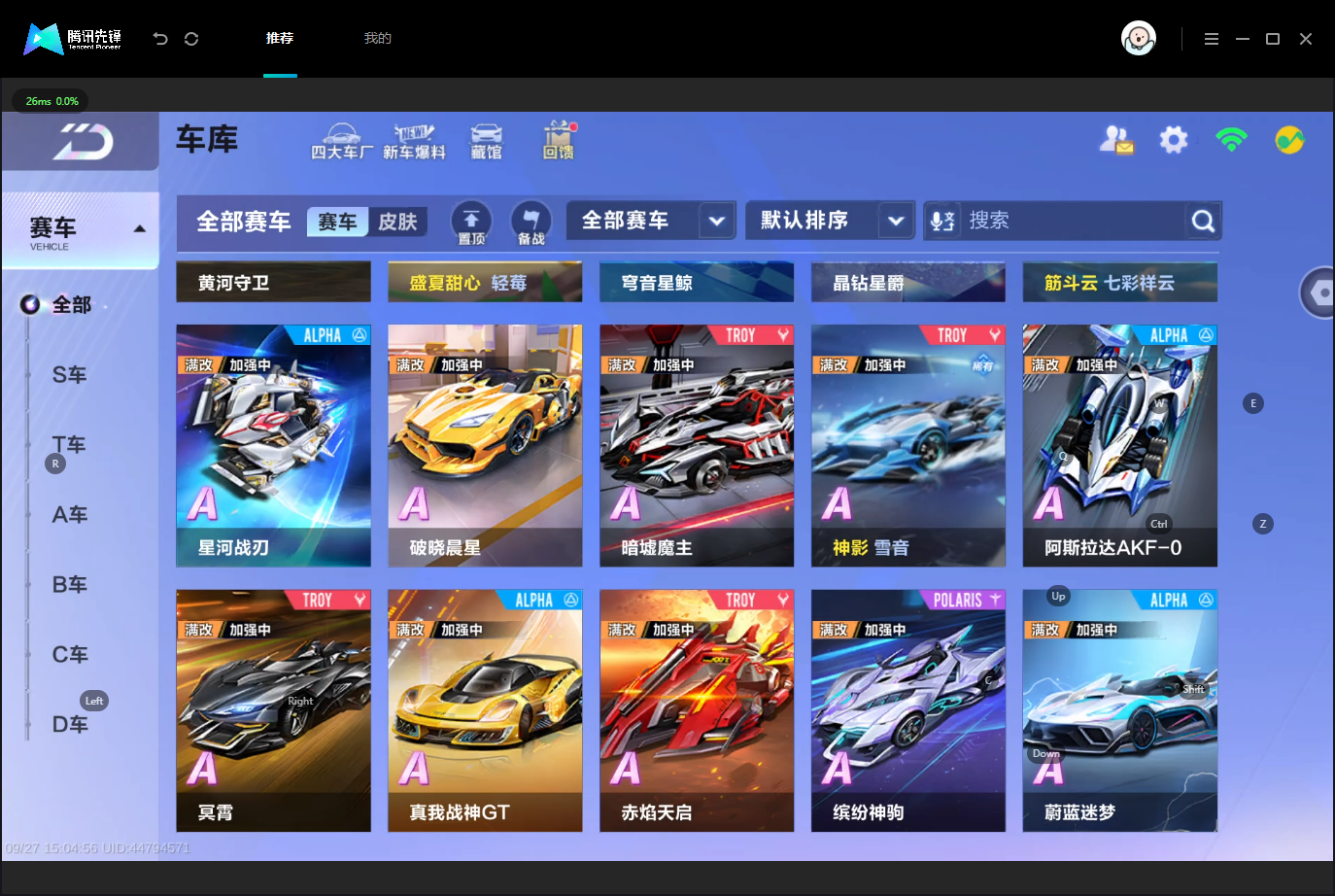The height and width of the screenshot is (896, 1335).
Task: Select the 阿斯拉达AKF-0 car card
Action: click(x=1120, y=446)
